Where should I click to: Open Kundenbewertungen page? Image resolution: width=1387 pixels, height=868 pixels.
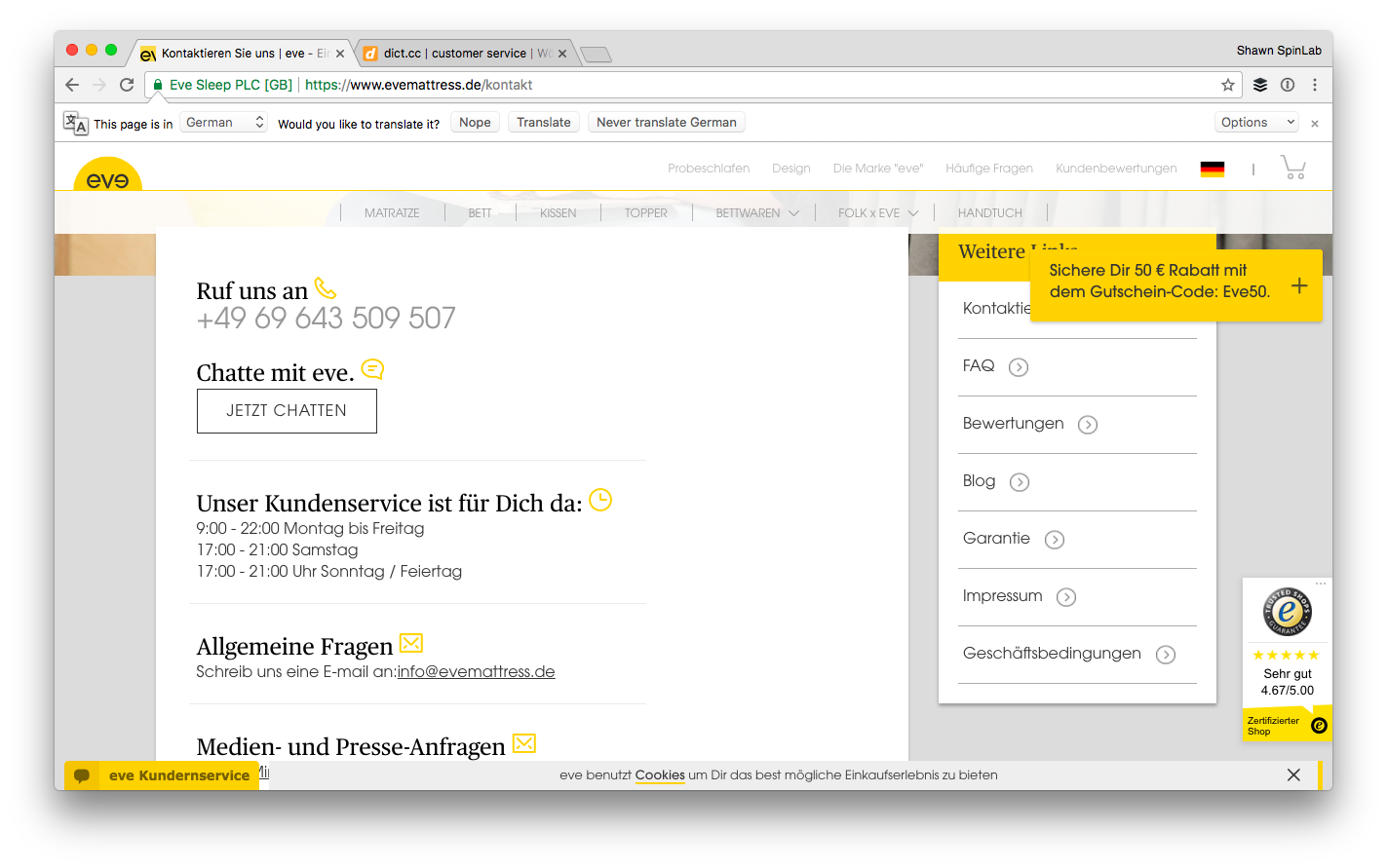1116,169
